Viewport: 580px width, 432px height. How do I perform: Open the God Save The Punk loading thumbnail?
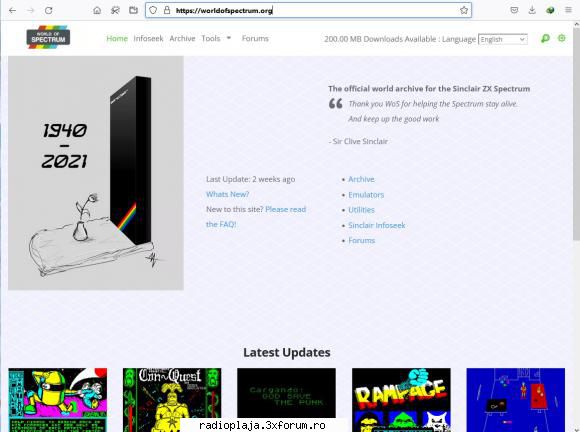point(287,393)
